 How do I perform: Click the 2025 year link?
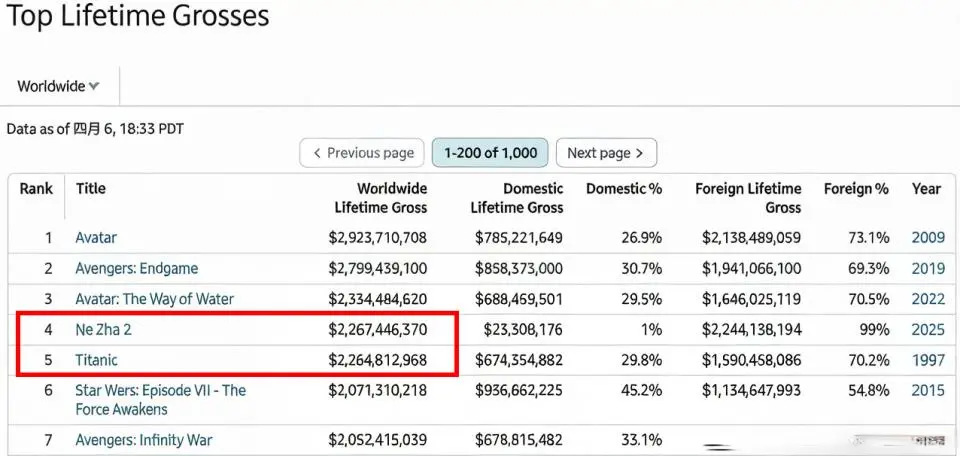click(x=927, y=329)
